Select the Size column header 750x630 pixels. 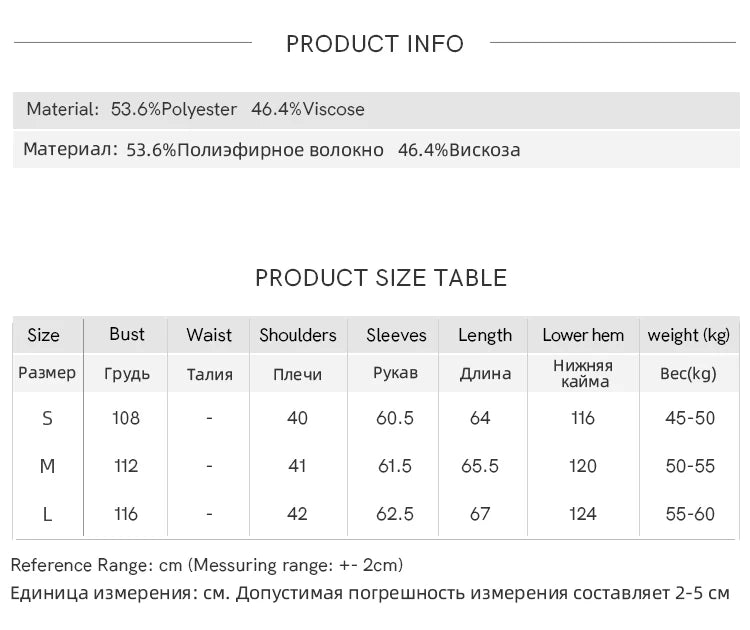click(43, 335)
